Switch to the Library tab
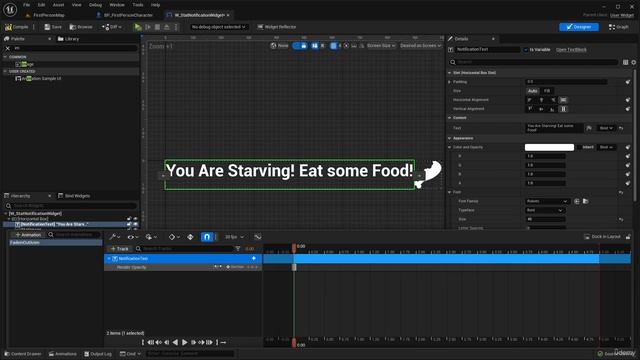 [x=68, y=39]
